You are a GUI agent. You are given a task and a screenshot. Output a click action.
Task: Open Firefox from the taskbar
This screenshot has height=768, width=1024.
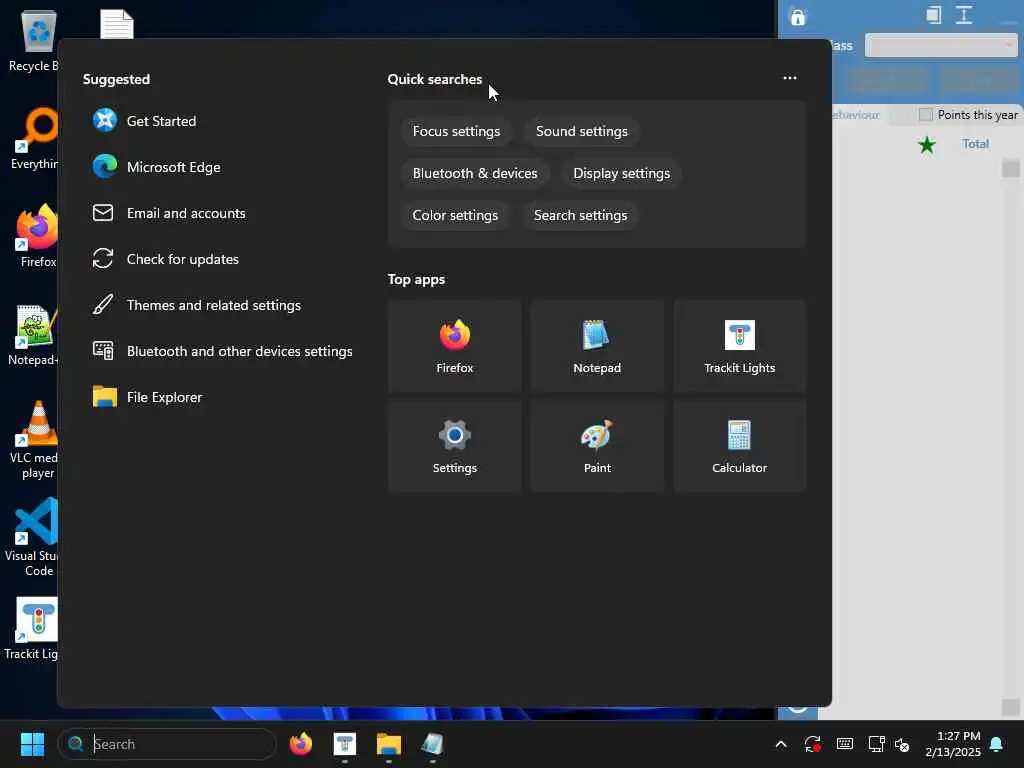pos(301,744)
